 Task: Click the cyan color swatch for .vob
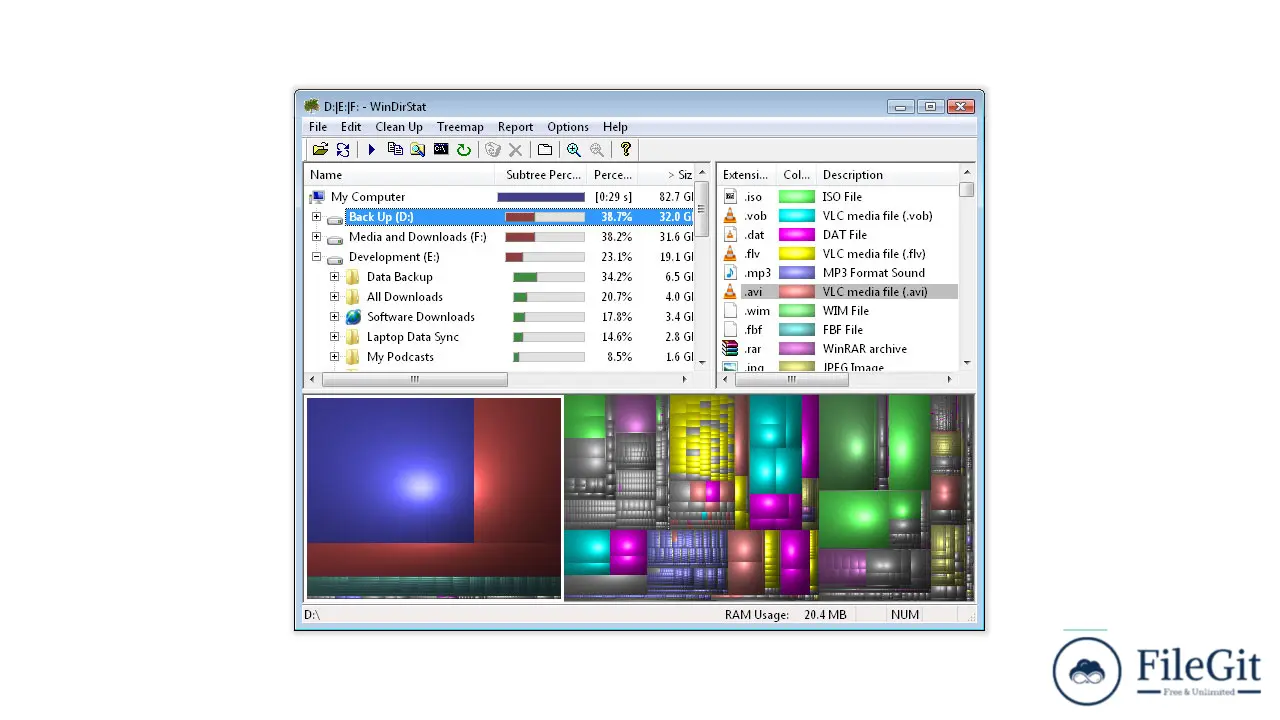tap(797, 216)
